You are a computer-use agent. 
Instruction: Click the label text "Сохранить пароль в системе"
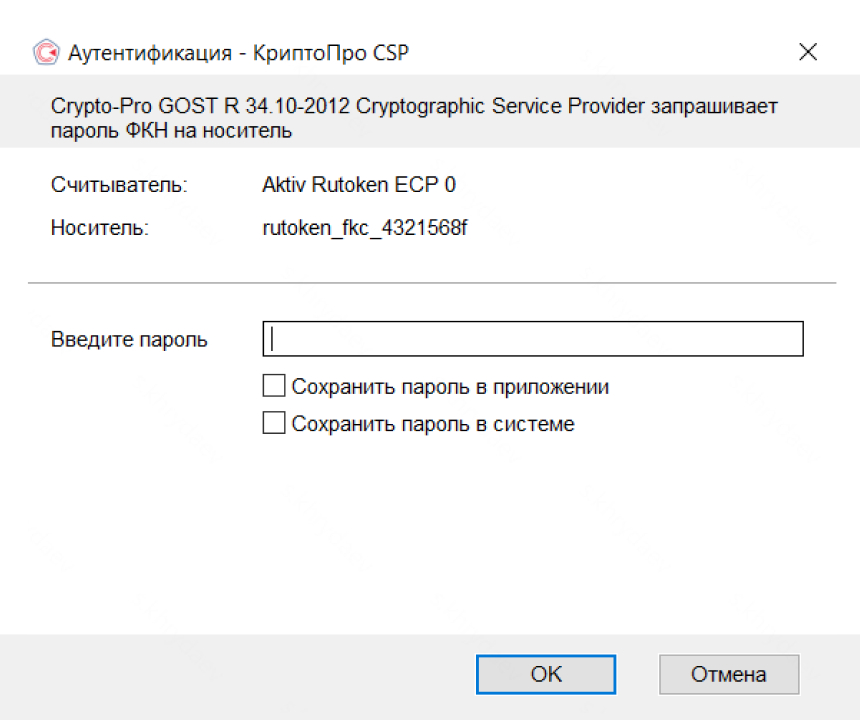433,423
